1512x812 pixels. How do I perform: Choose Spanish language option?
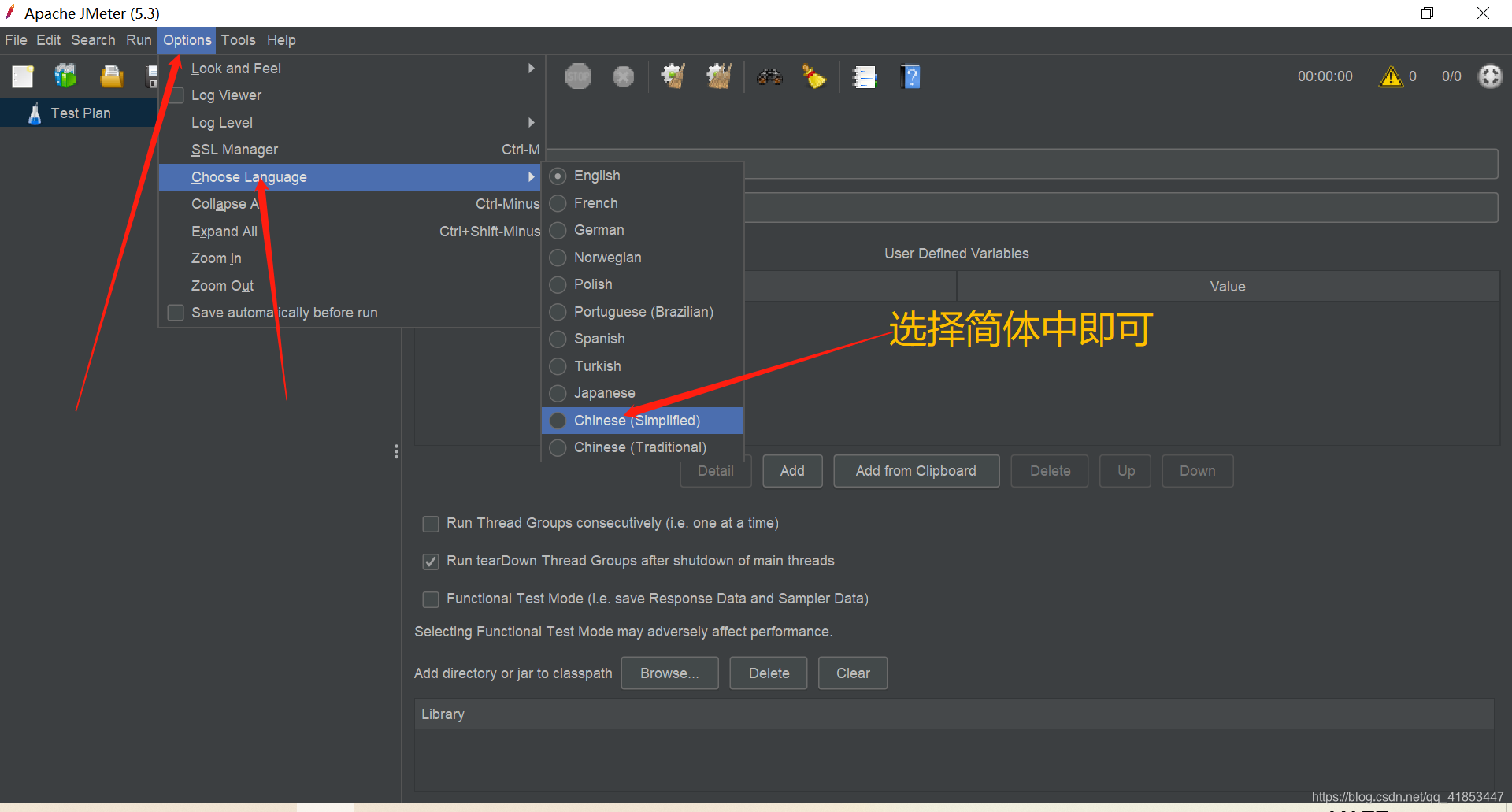pyautogui.click(x=643, y=339)
